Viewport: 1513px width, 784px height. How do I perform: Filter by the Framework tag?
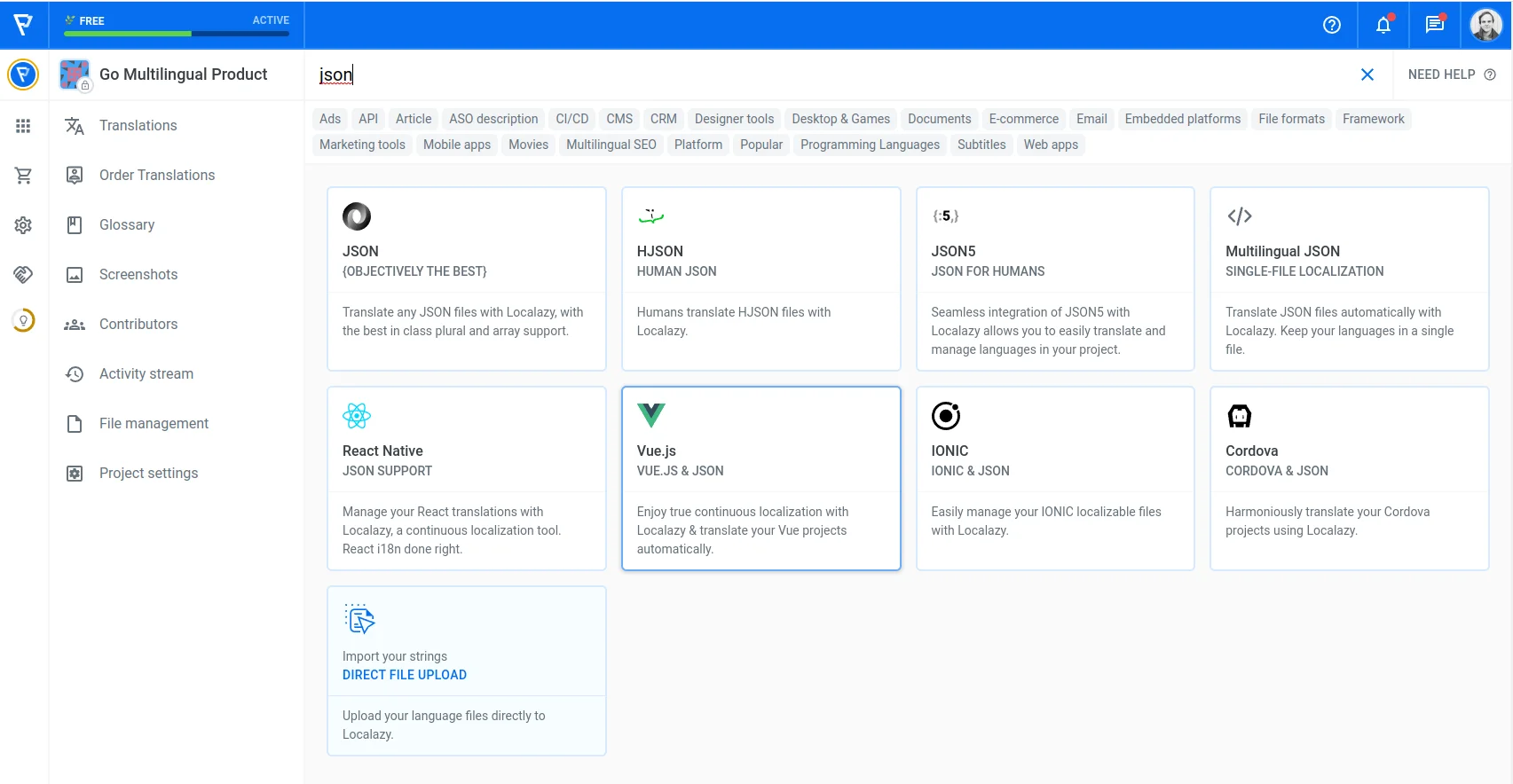pyautogui.click(x=1373, y=119)
